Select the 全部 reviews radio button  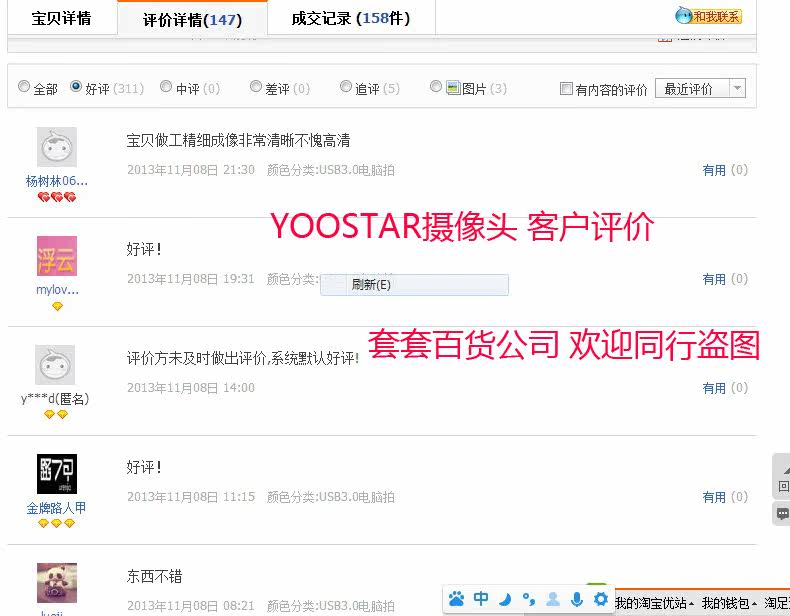click(24, 86)
